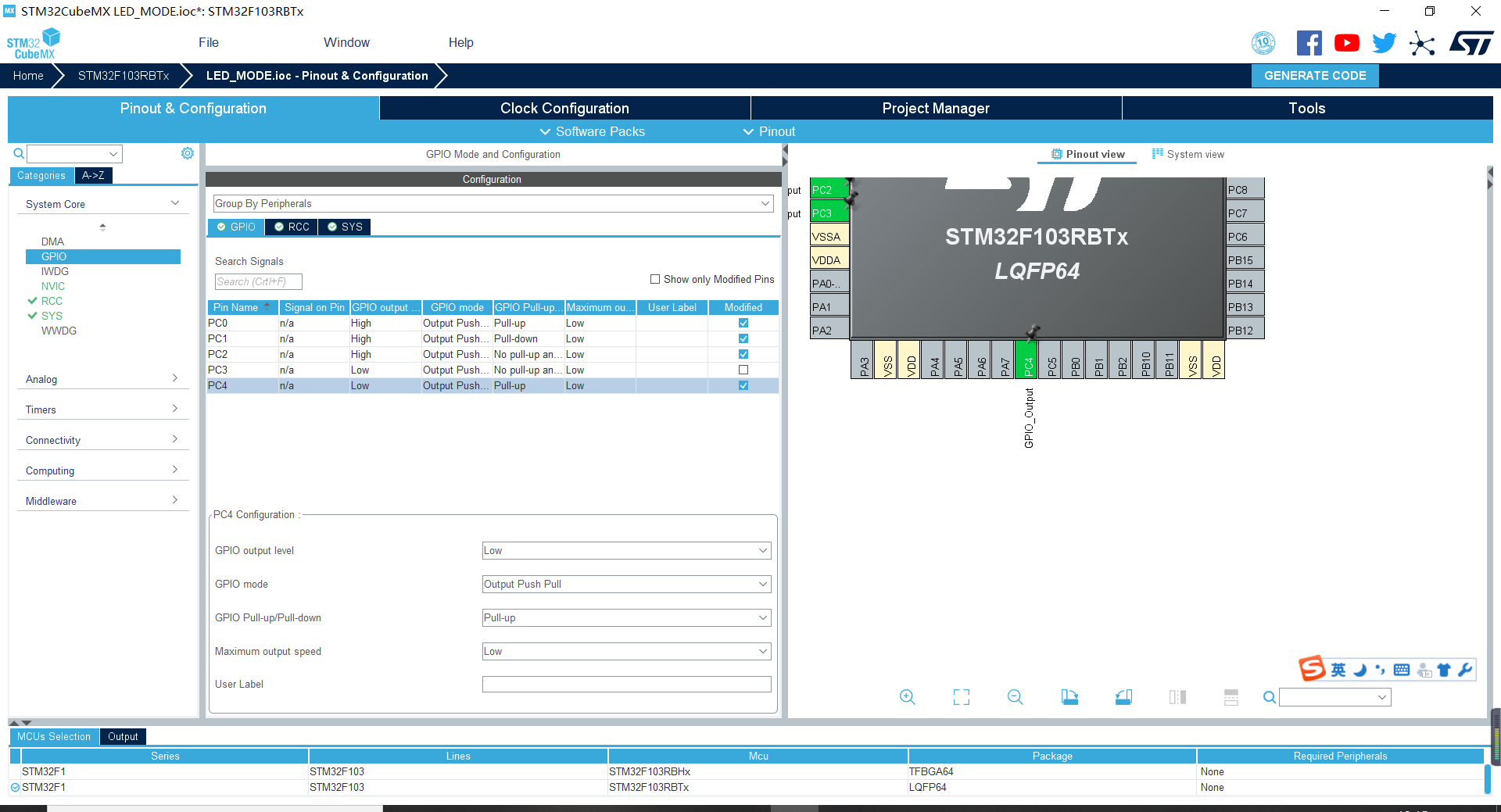Open the Output tab at bottom
Viewport: 1501px width, 812px height.
(123, 736)
